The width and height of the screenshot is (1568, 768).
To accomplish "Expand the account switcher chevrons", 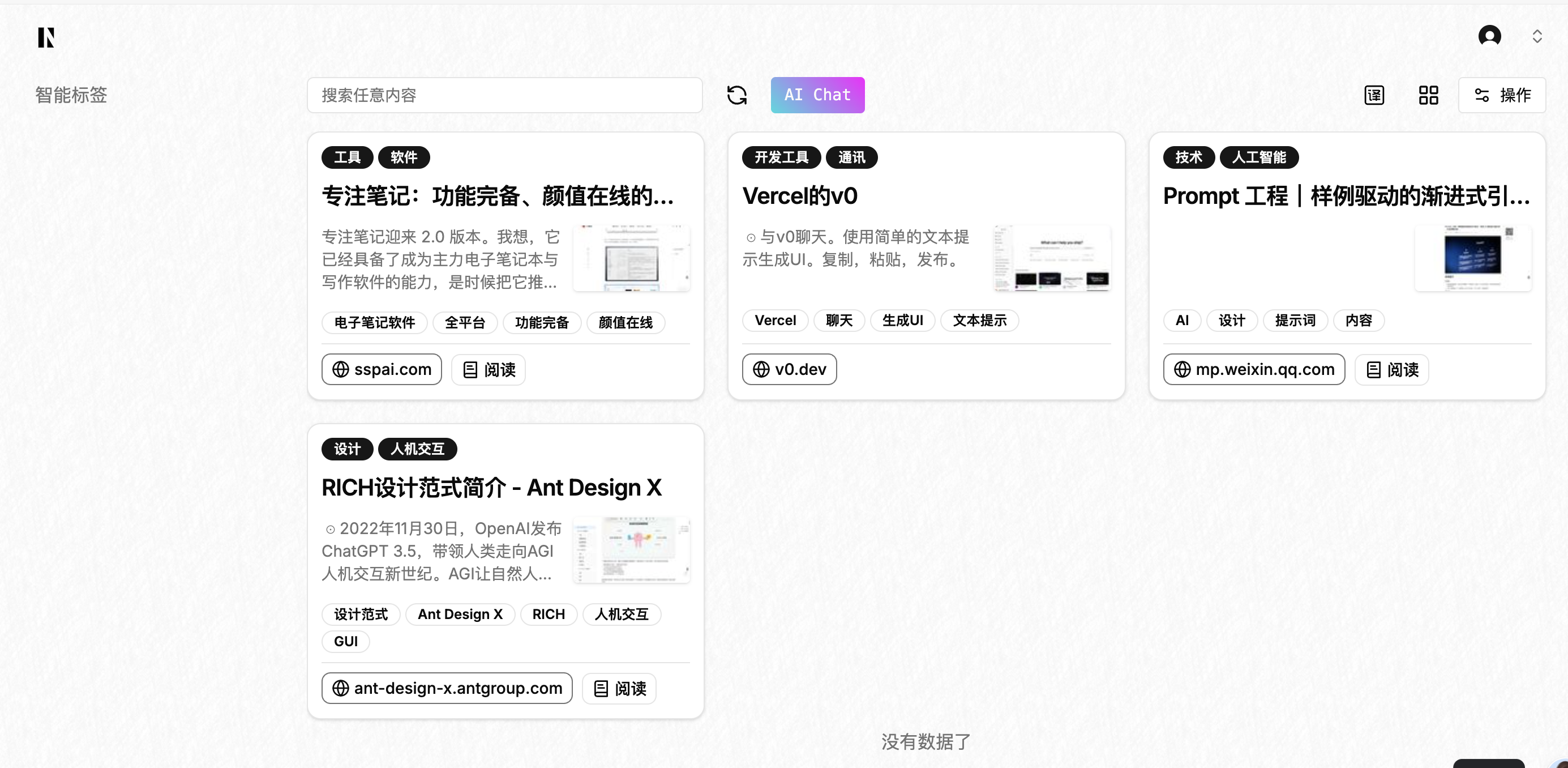I will 1537,37.
